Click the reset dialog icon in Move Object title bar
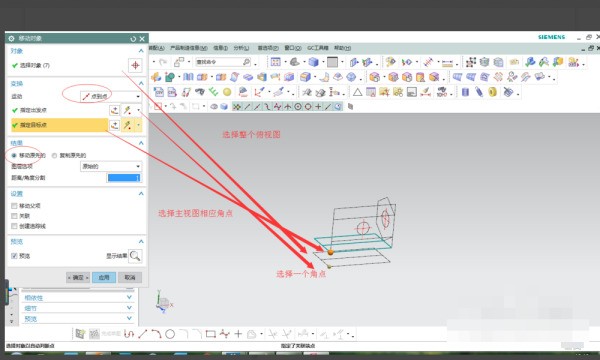 [x=133, y=39]
